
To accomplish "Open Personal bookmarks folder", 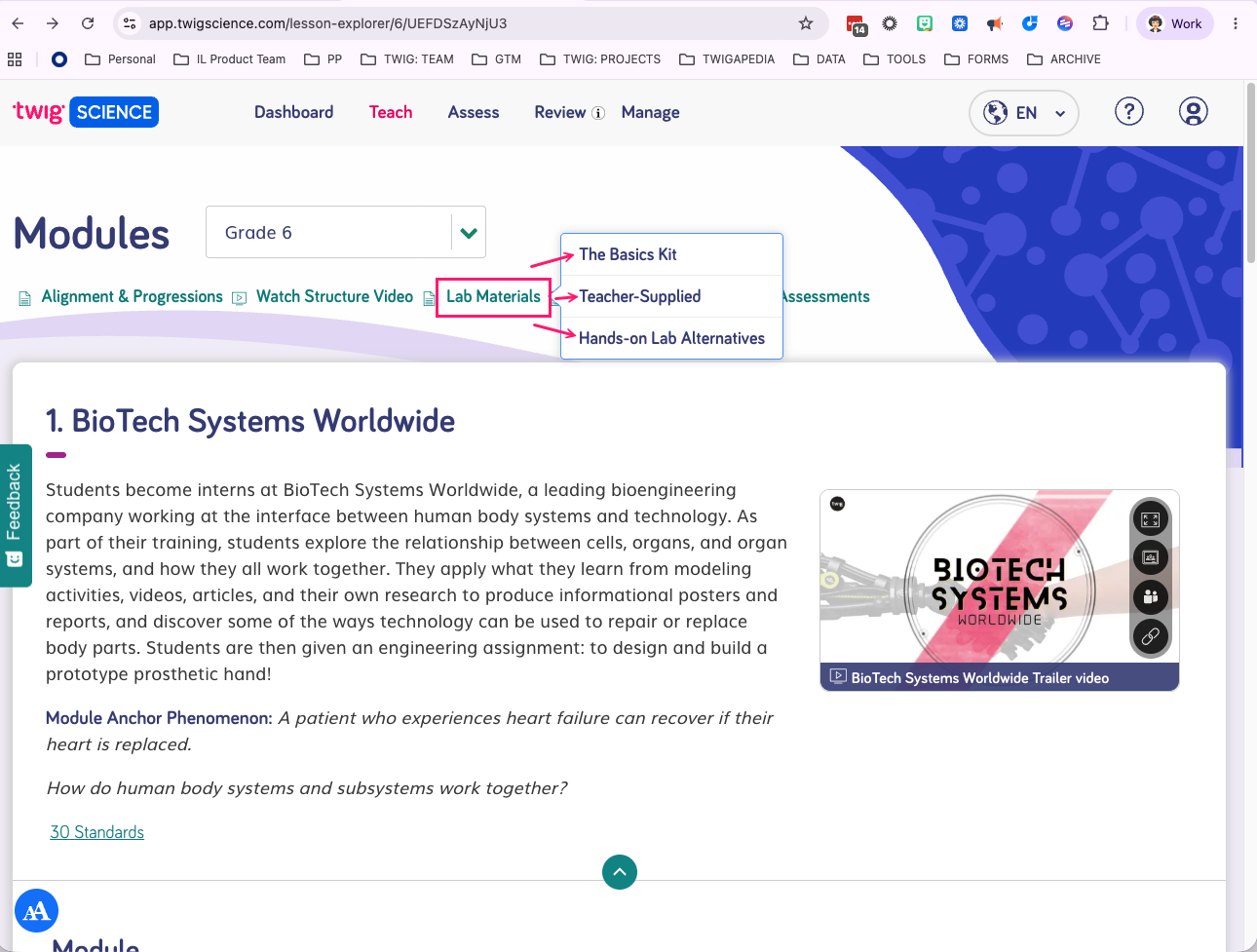I will (121, 59).
